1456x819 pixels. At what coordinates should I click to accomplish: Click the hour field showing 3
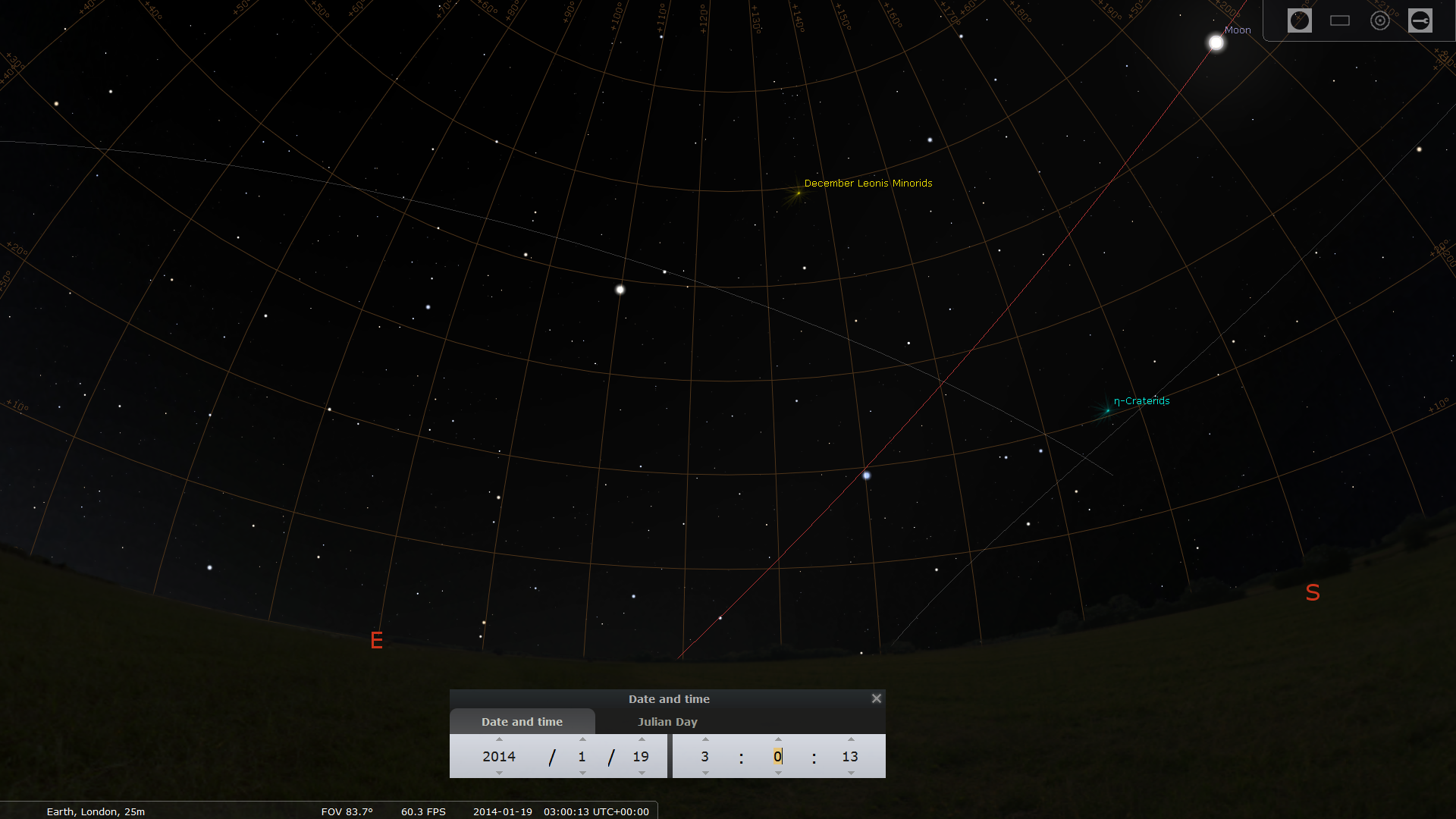click(x=704, y=756)
